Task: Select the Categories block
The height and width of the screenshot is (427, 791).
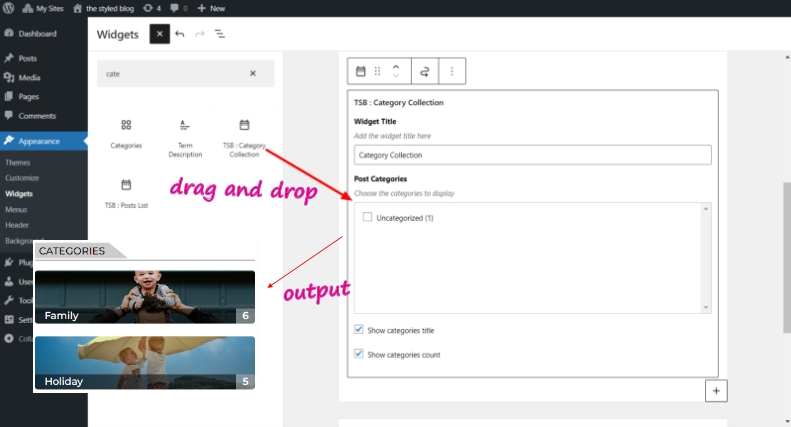Action: [x=126, y=134]
